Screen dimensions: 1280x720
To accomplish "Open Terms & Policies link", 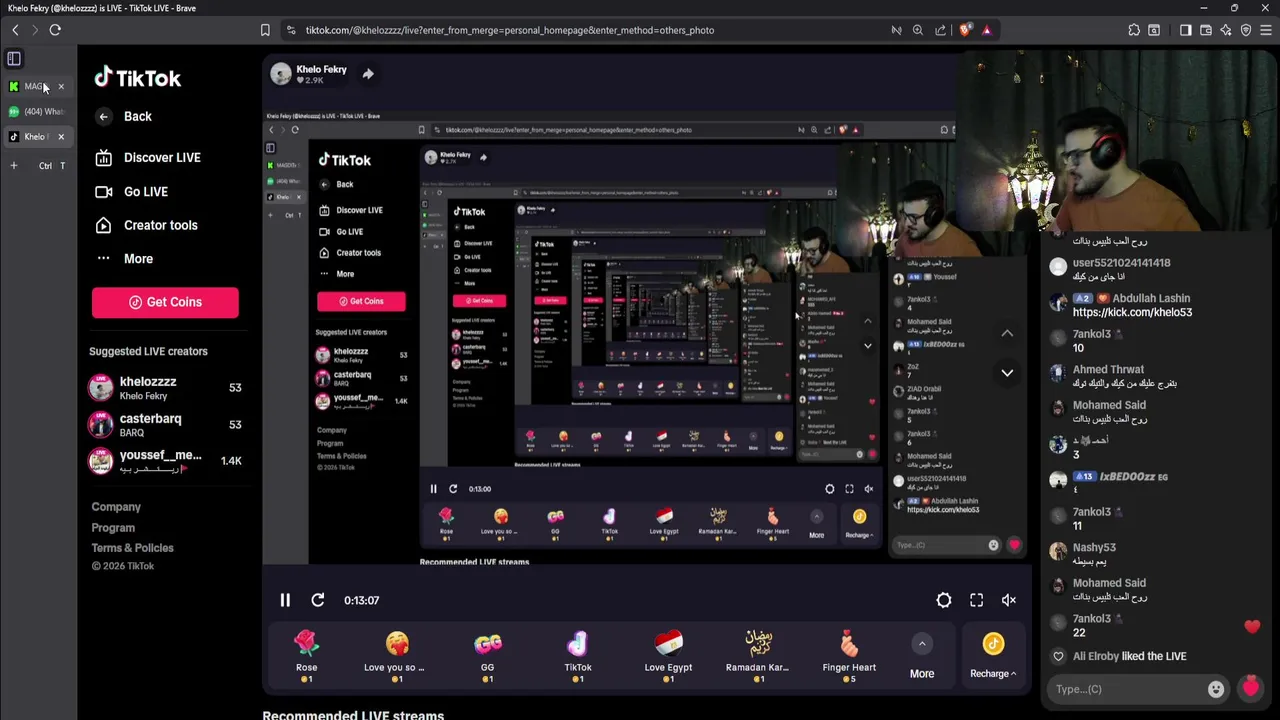I will [132, 548].
